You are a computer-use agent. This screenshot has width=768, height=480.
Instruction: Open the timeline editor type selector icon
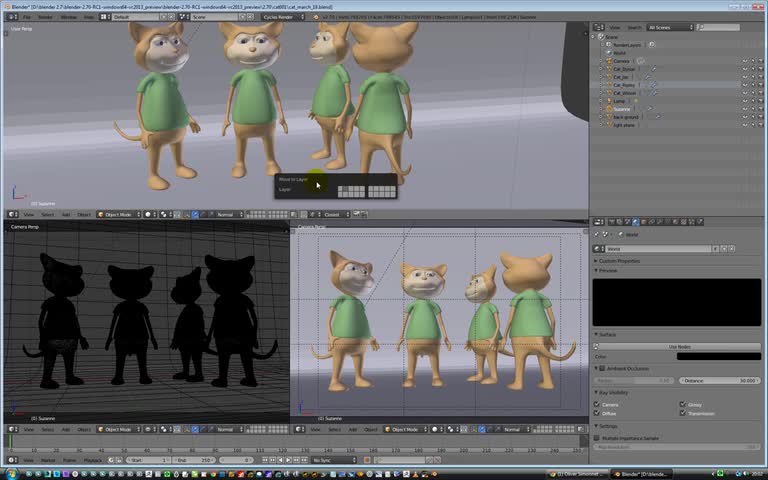[13, 460]
